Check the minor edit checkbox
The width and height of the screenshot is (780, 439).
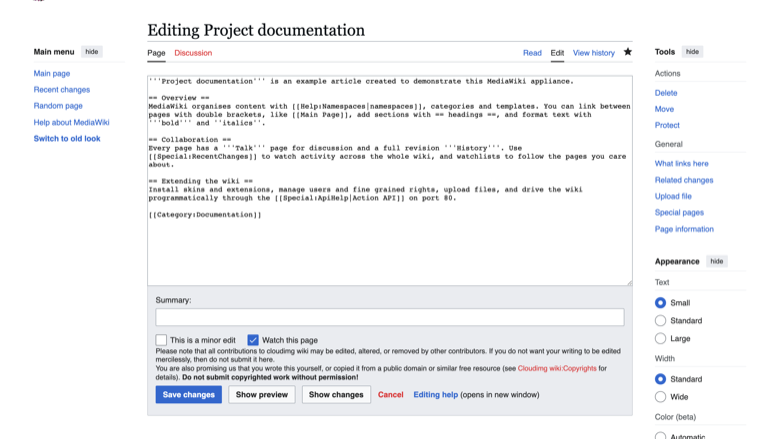[161, 340]
